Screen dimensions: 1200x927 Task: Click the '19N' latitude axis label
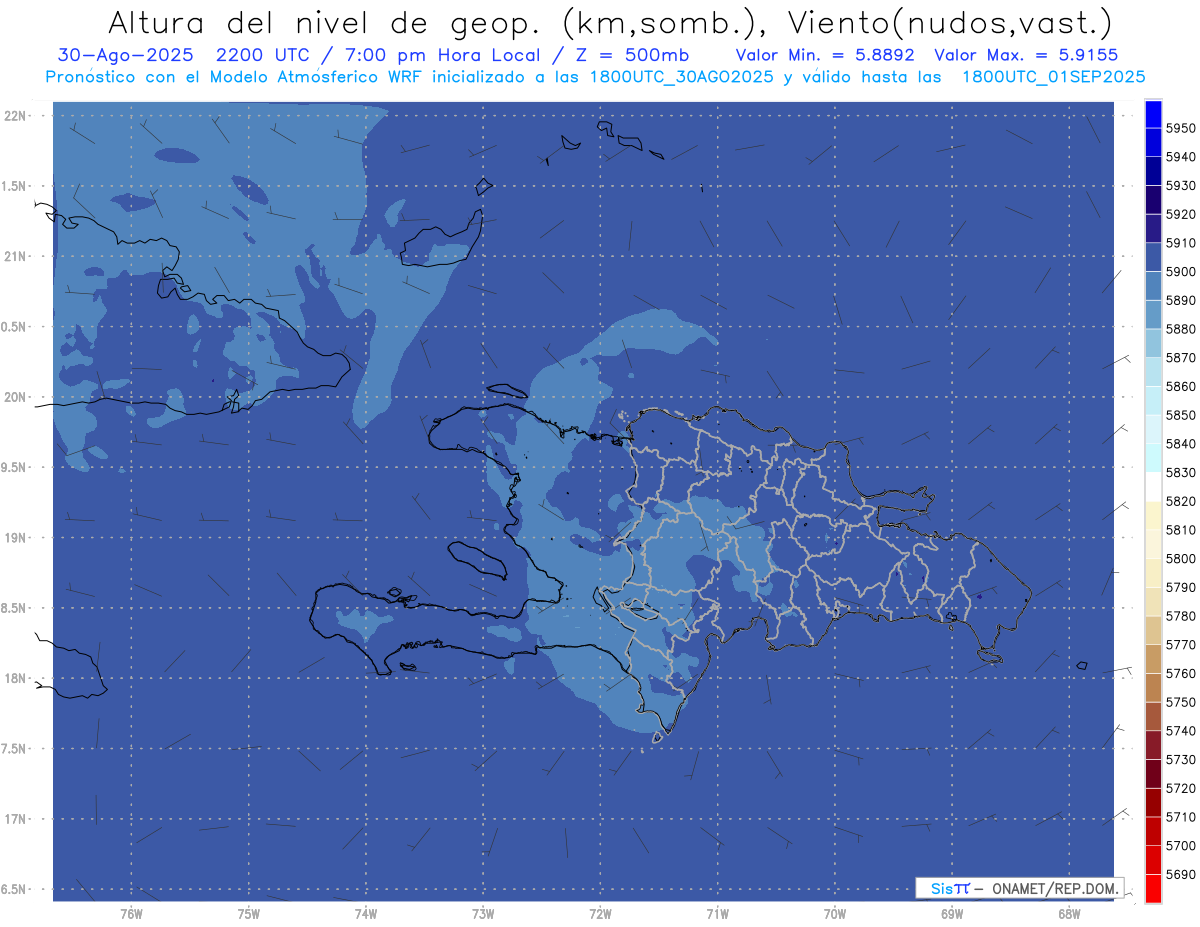coord(15,538)
